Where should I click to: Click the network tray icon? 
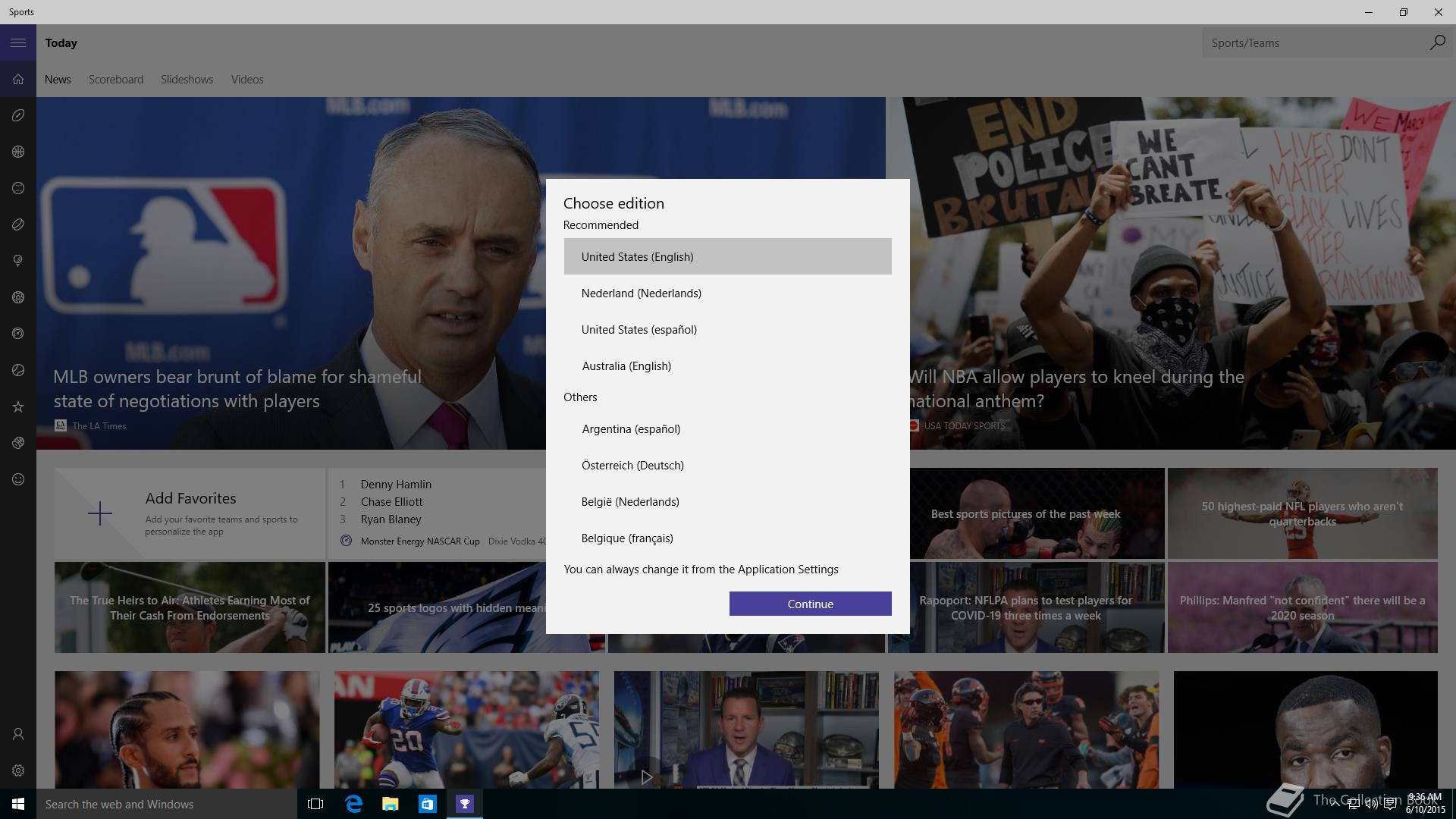1354,805
